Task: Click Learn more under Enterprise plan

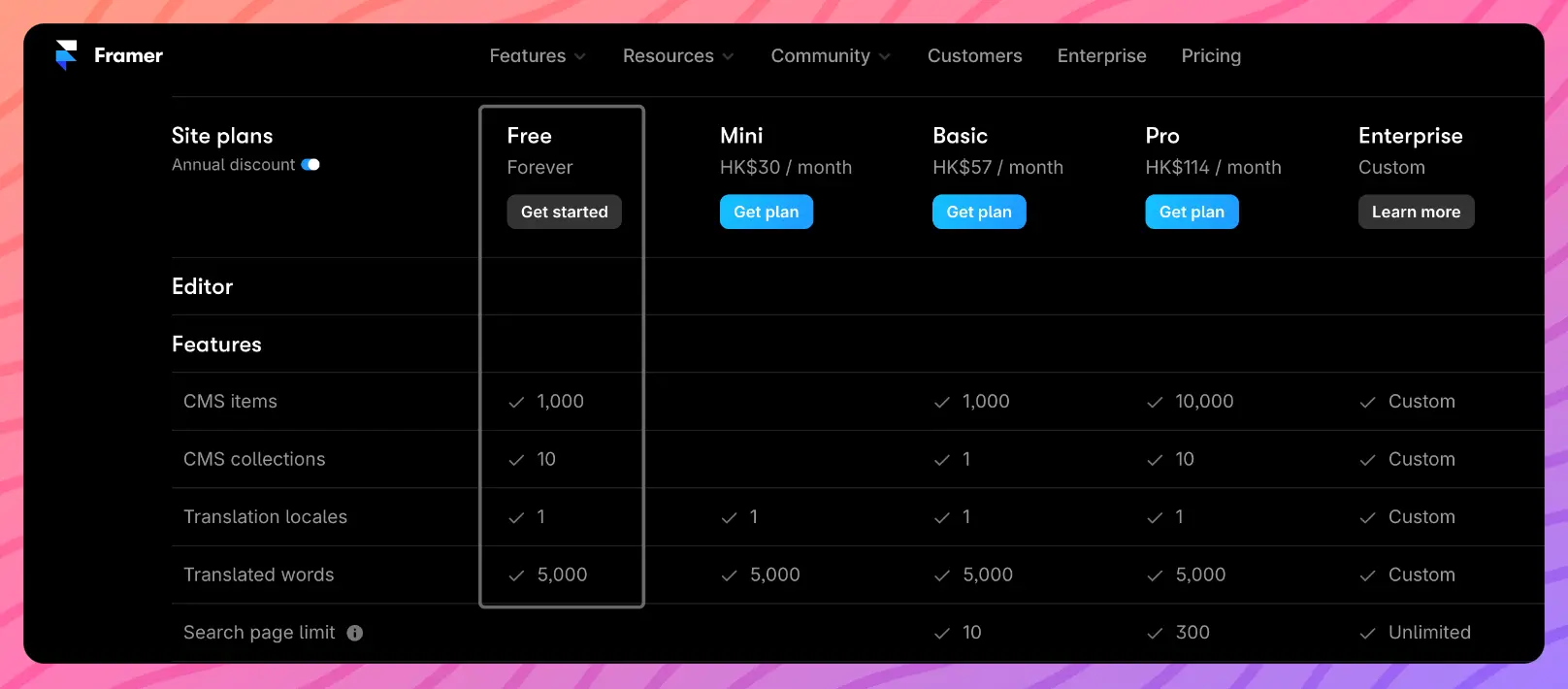Action: click(x=1415, y=212)
